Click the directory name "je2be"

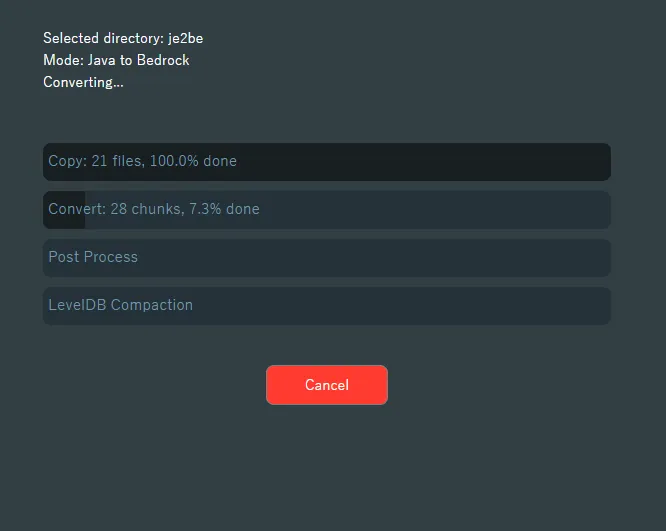186,38
